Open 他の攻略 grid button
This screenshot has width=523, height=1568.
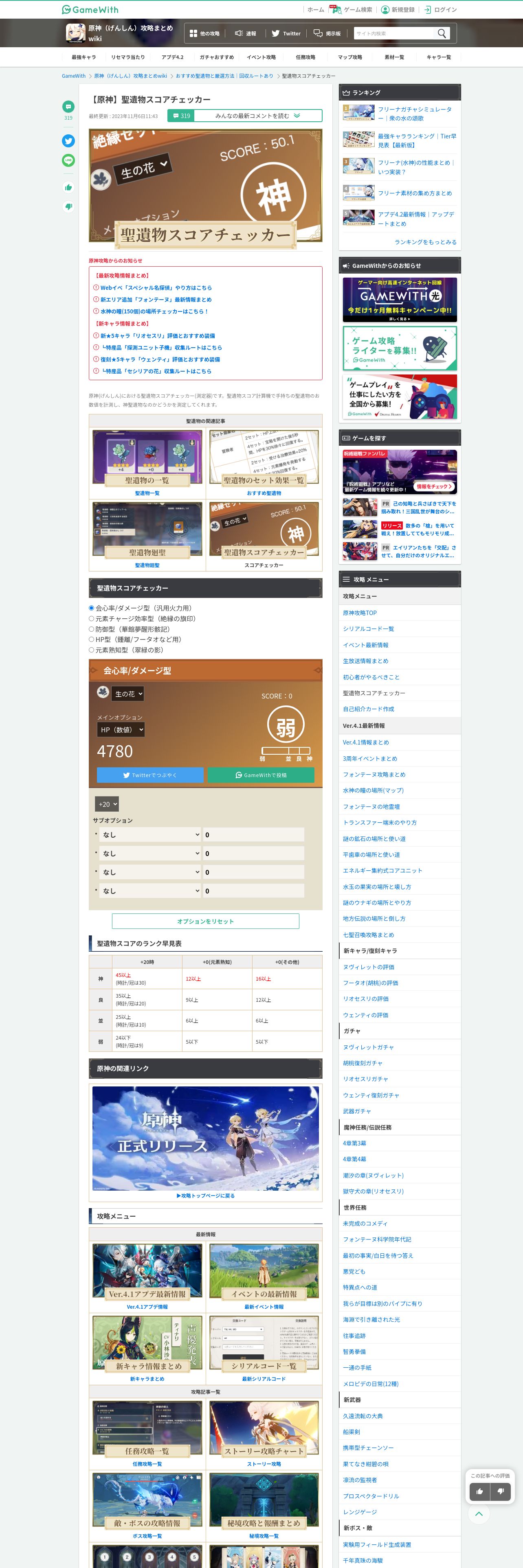pos(204,33)
